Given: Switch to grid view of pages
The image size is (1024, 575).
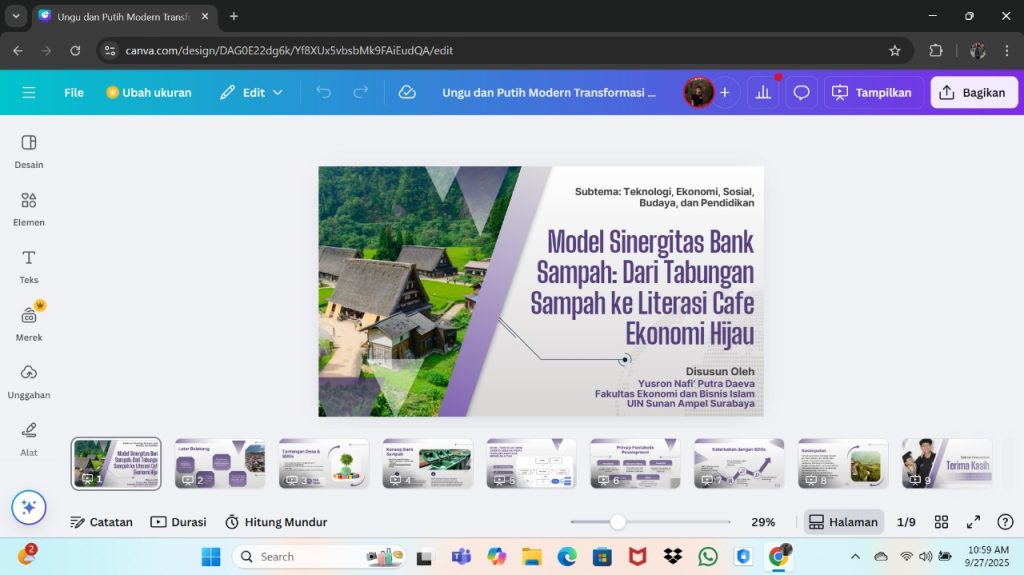Looking at the screenshot, I should (x=941, y=522).
